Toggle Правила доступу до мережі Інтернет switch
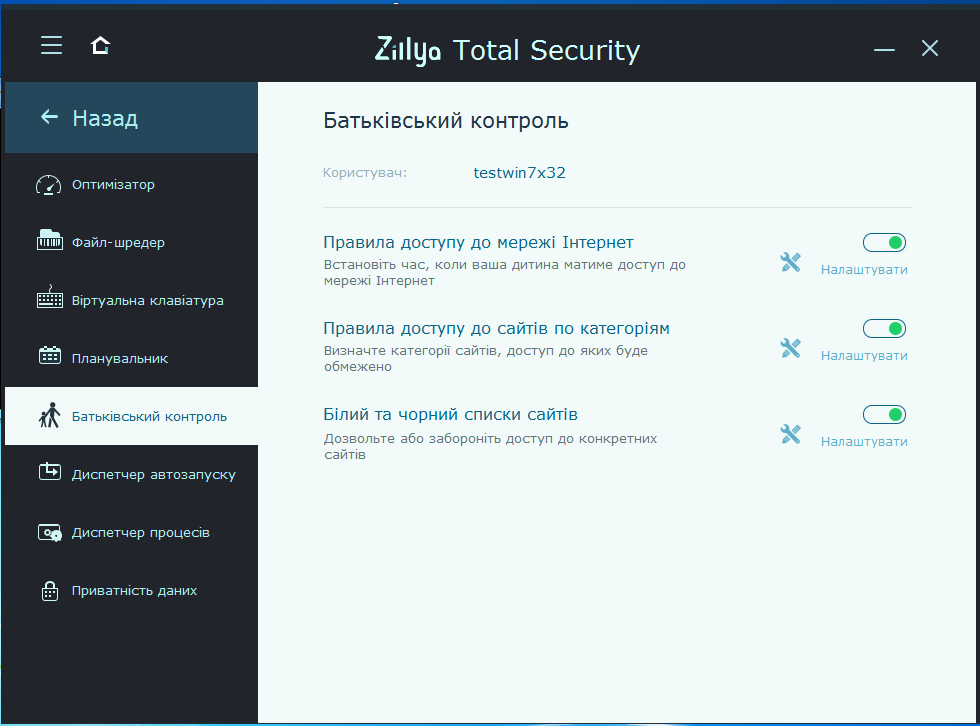The width and height of the screenshot is (980, 726). (x=884, y=242)
